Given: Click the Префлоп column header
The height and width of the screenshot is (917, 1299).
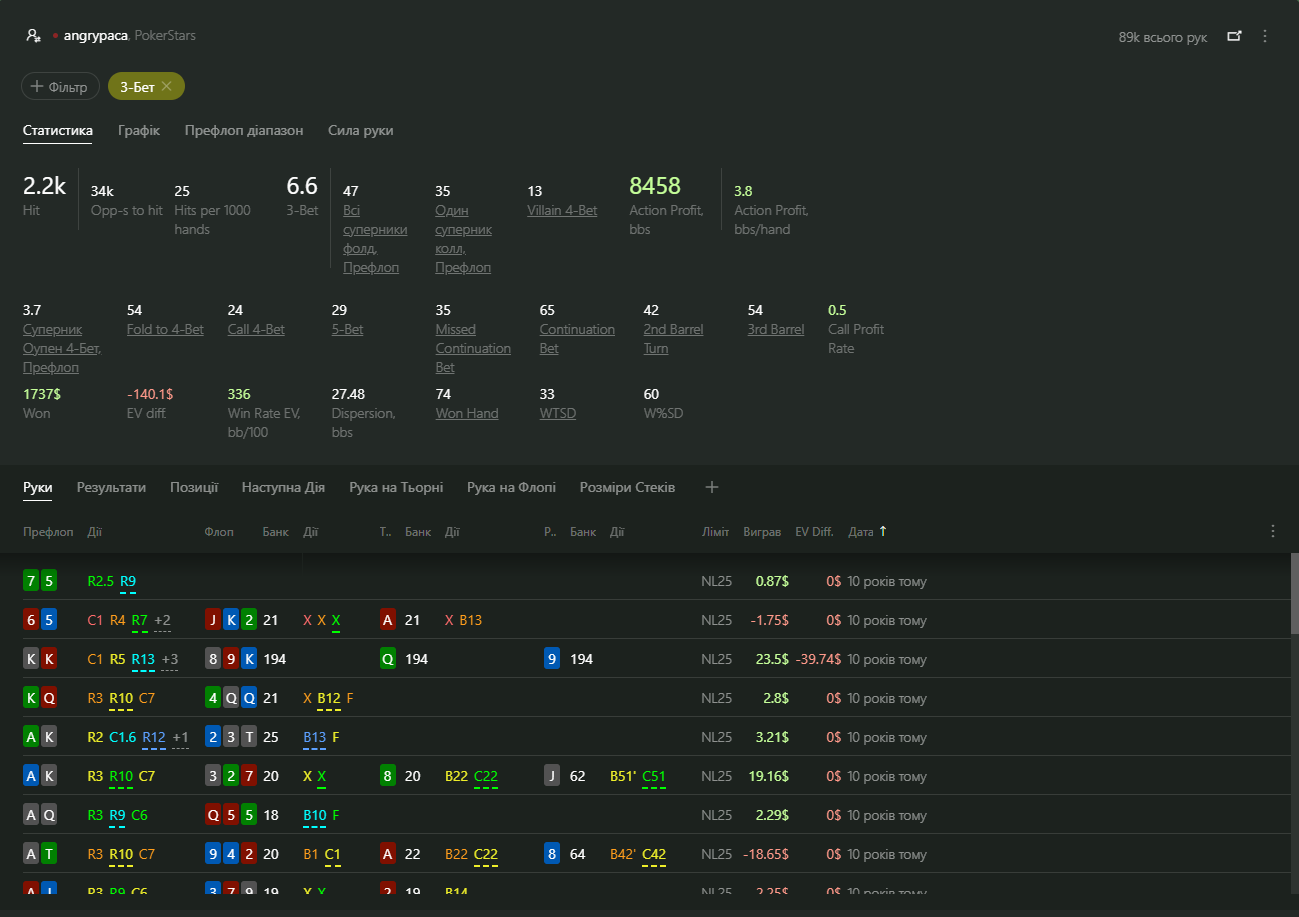Looking at the screenshot, I should coord(48,531).
